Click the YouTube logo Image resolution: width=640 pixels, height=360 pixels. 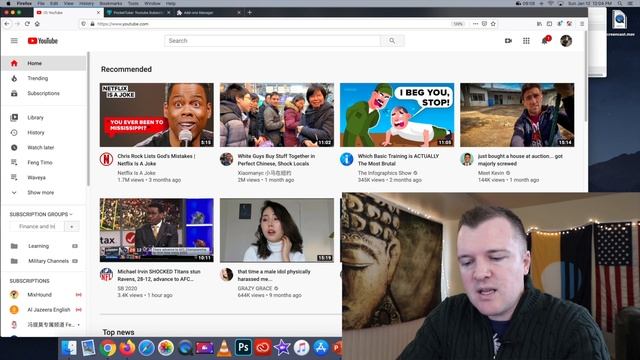43,41
